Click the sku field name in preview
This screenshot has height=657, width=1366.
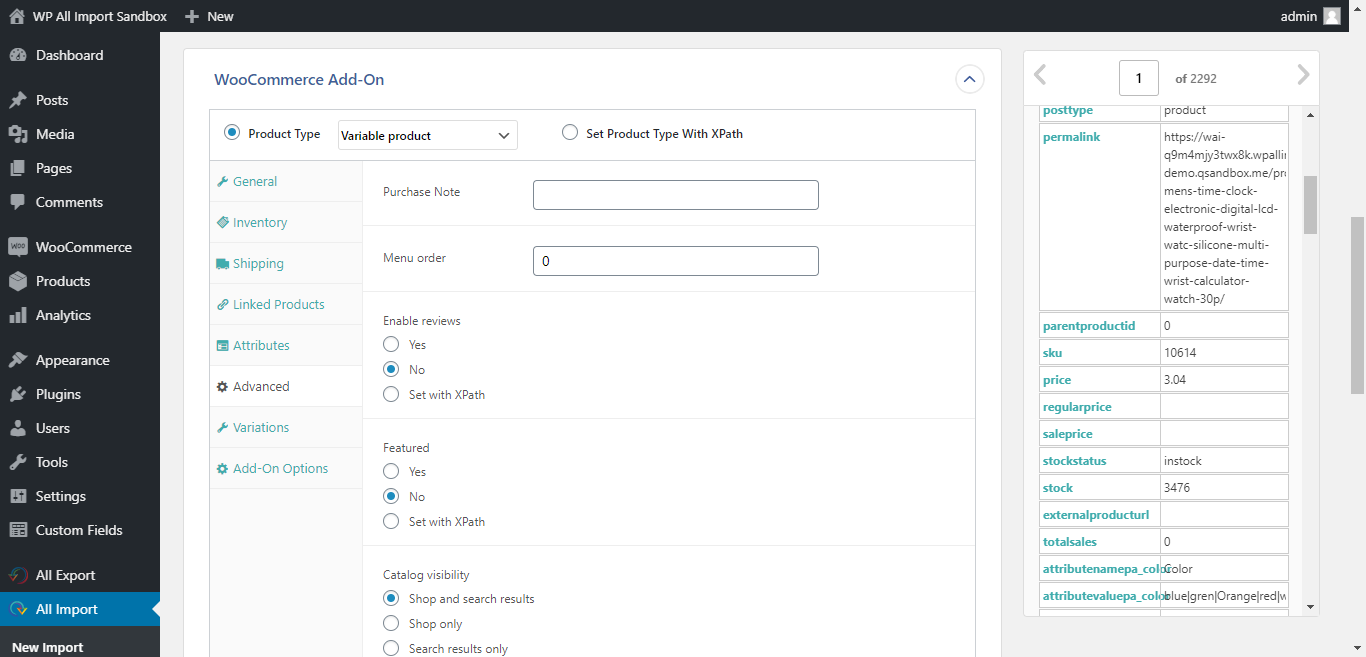[x=1052, y=353]
